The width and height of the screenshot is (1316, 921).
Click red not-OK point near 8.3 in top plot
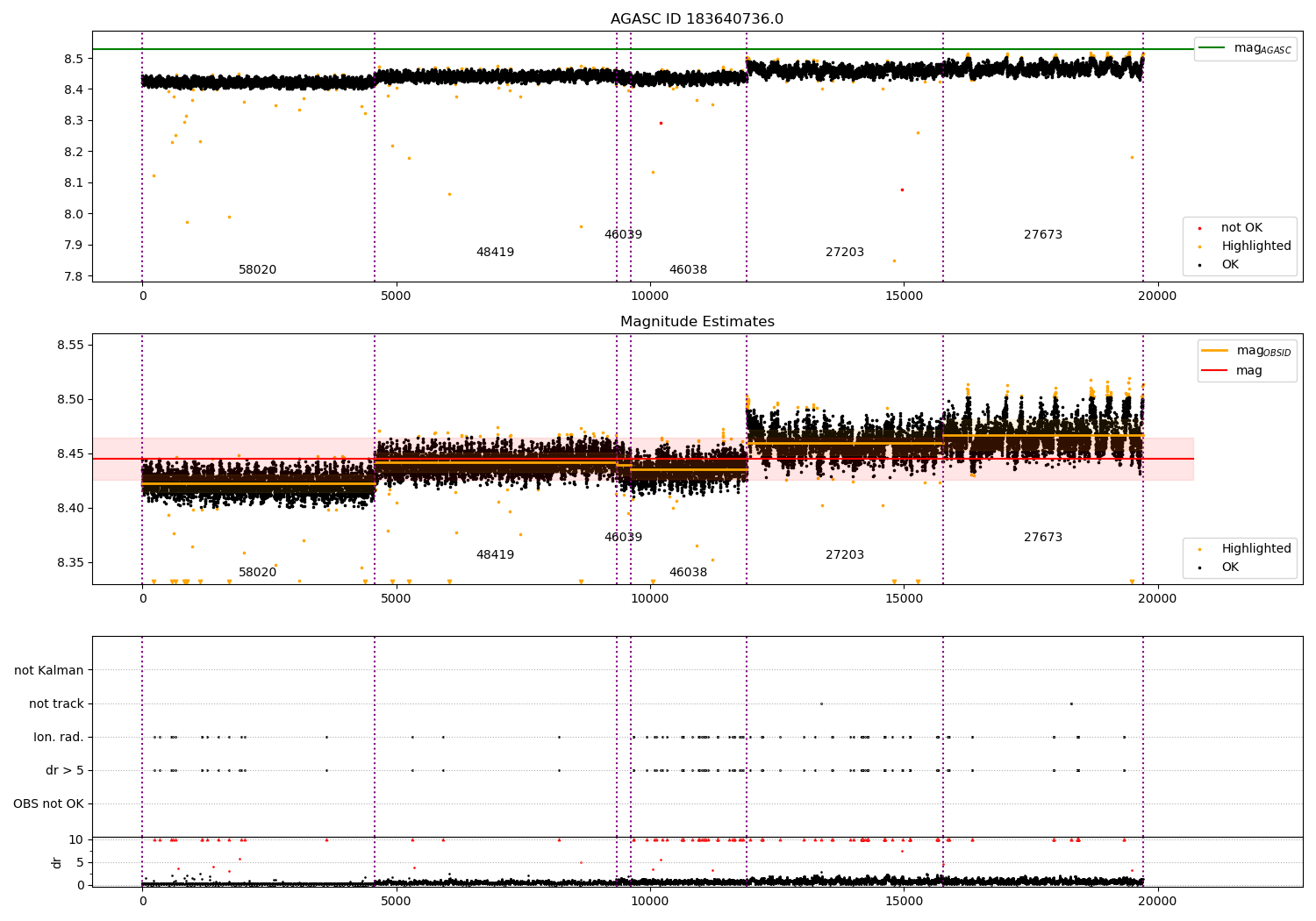point(661,123)
